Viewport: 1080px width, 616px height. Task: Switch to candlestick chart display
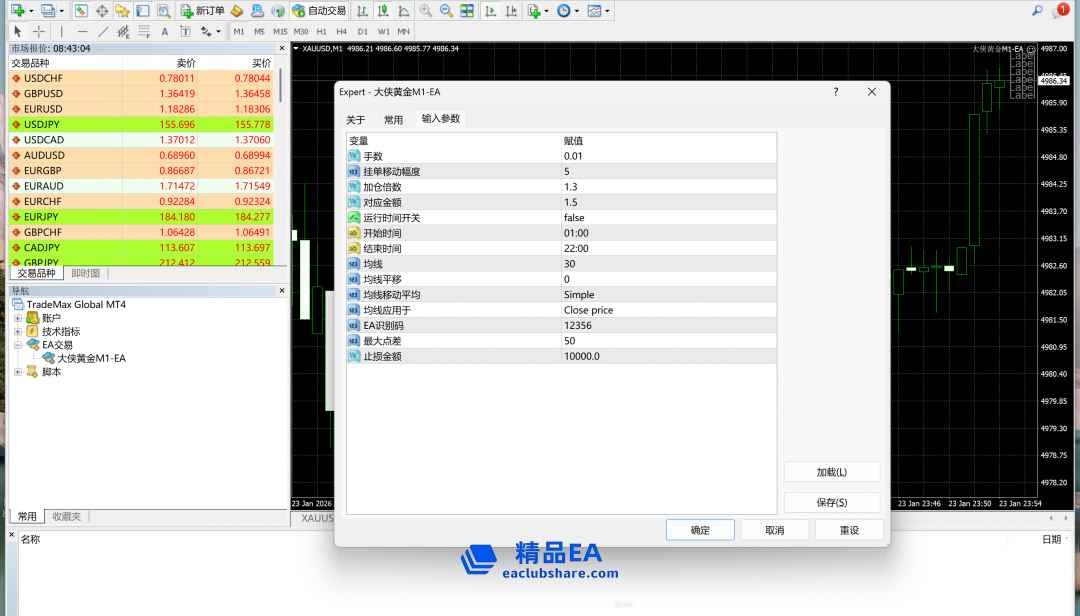[x=382, y=11]
